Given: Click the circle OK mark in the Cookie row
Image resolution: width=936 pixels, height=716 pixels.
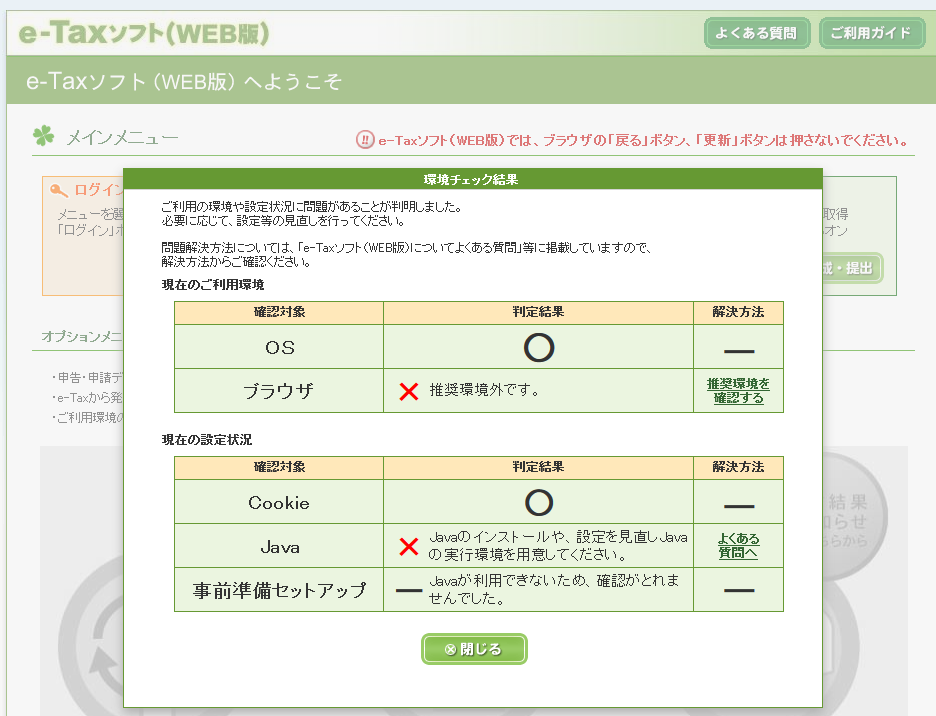Looking at the screenshot, I should pyautogui.click(x=539, y=503).
